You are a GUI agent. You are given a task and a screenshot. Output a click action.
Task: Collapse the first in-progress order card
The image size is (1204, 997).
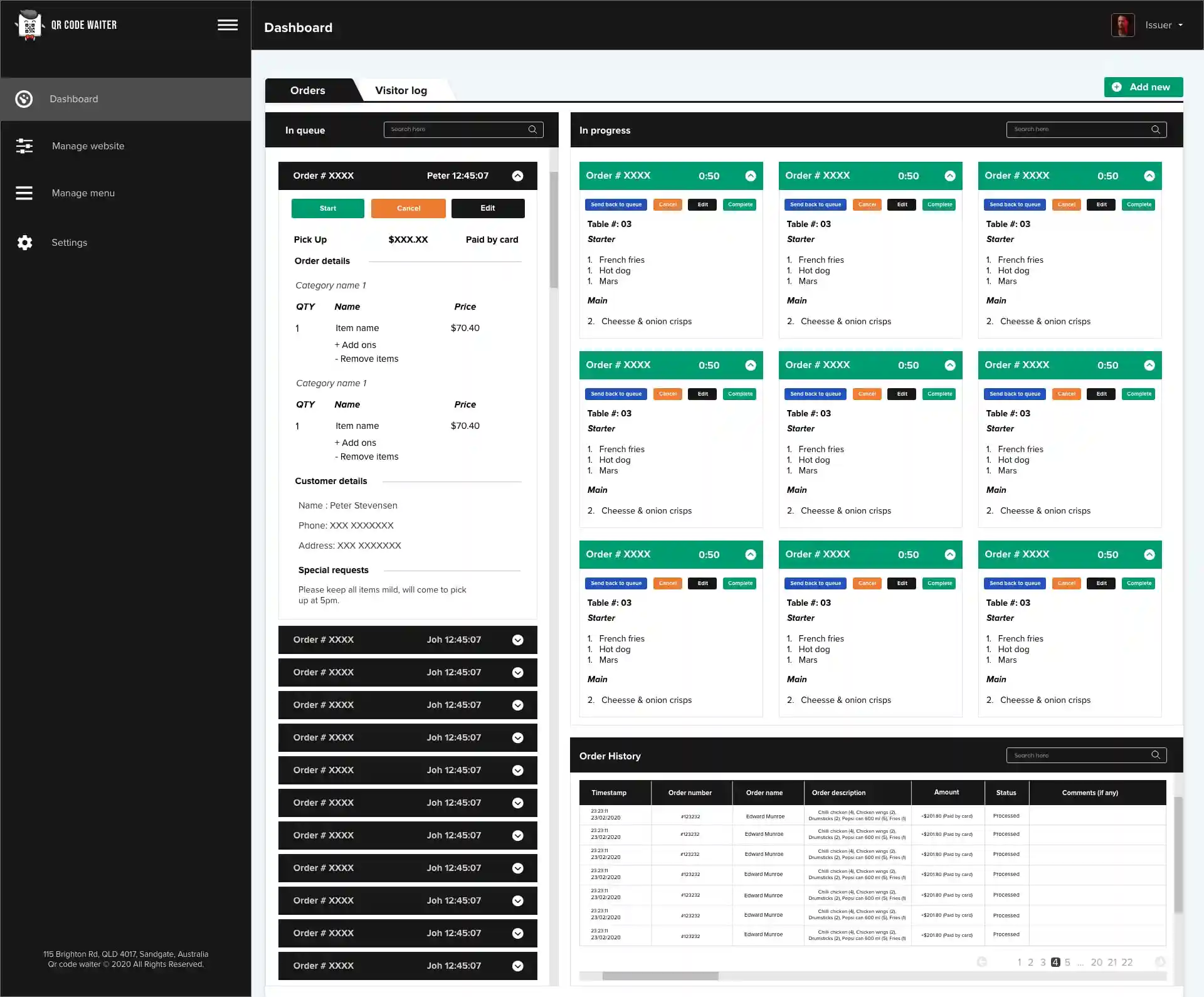click(x=750, y=176)
